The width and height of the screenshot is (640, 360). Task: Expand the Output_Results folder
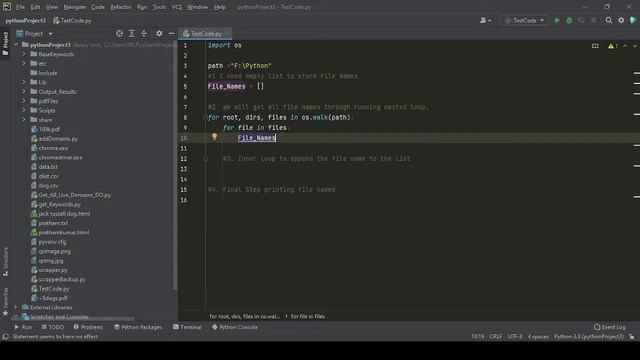(24, 92)
